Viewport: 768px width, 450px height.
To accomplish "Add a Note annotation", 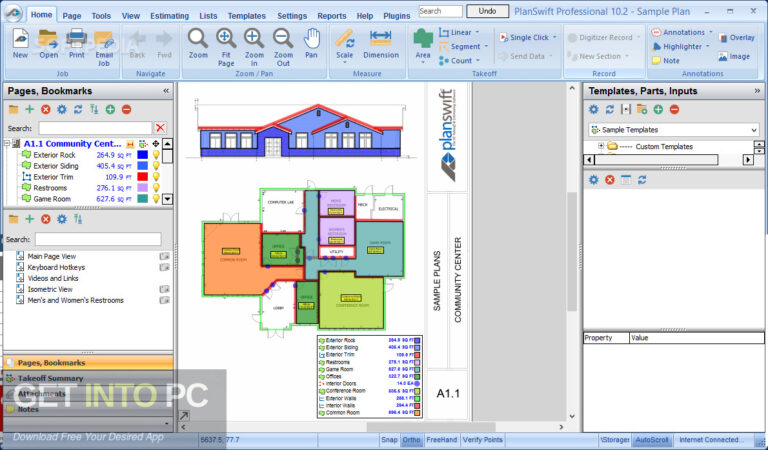I will [x=665, y=61].
